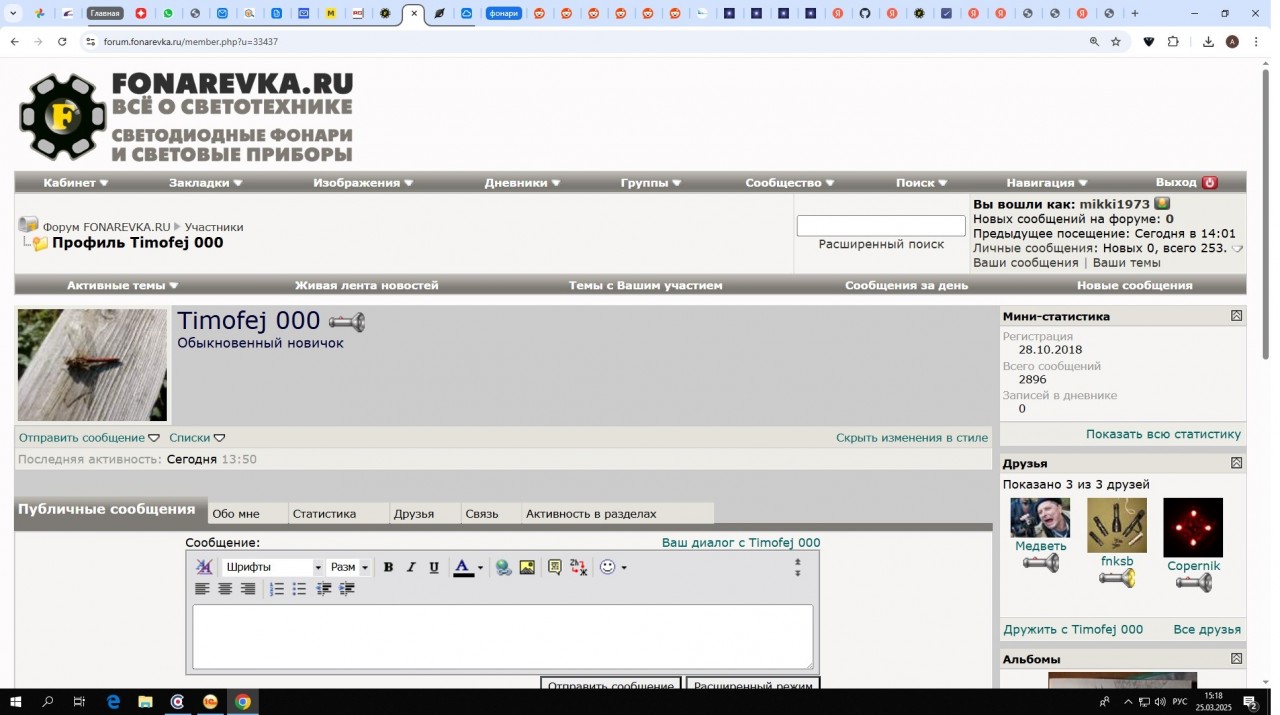
Task: Open the font size dropdown
Action: click(349, 567)
